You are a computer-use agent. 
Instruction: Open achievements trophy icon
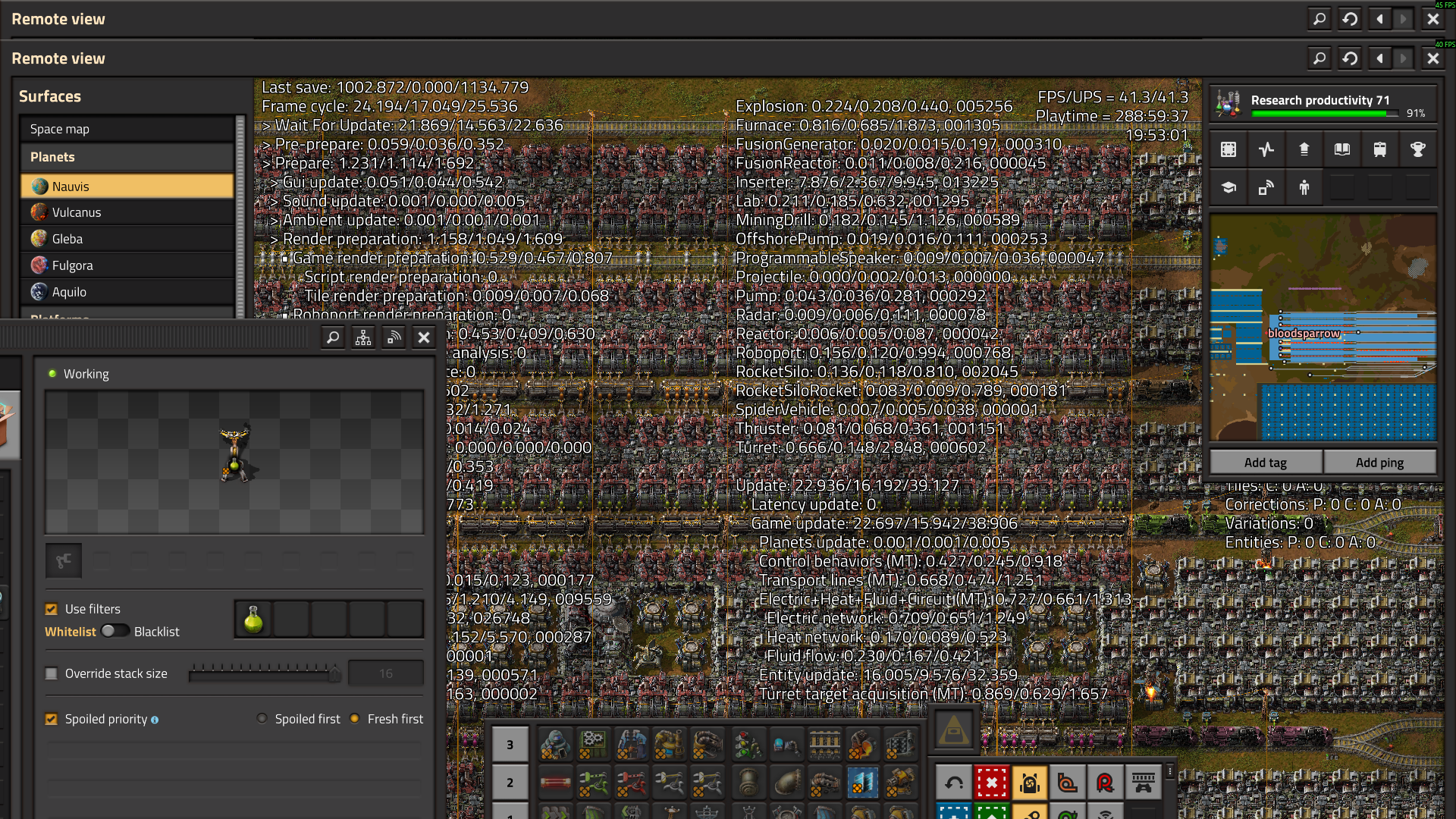tap(1418, 149)
